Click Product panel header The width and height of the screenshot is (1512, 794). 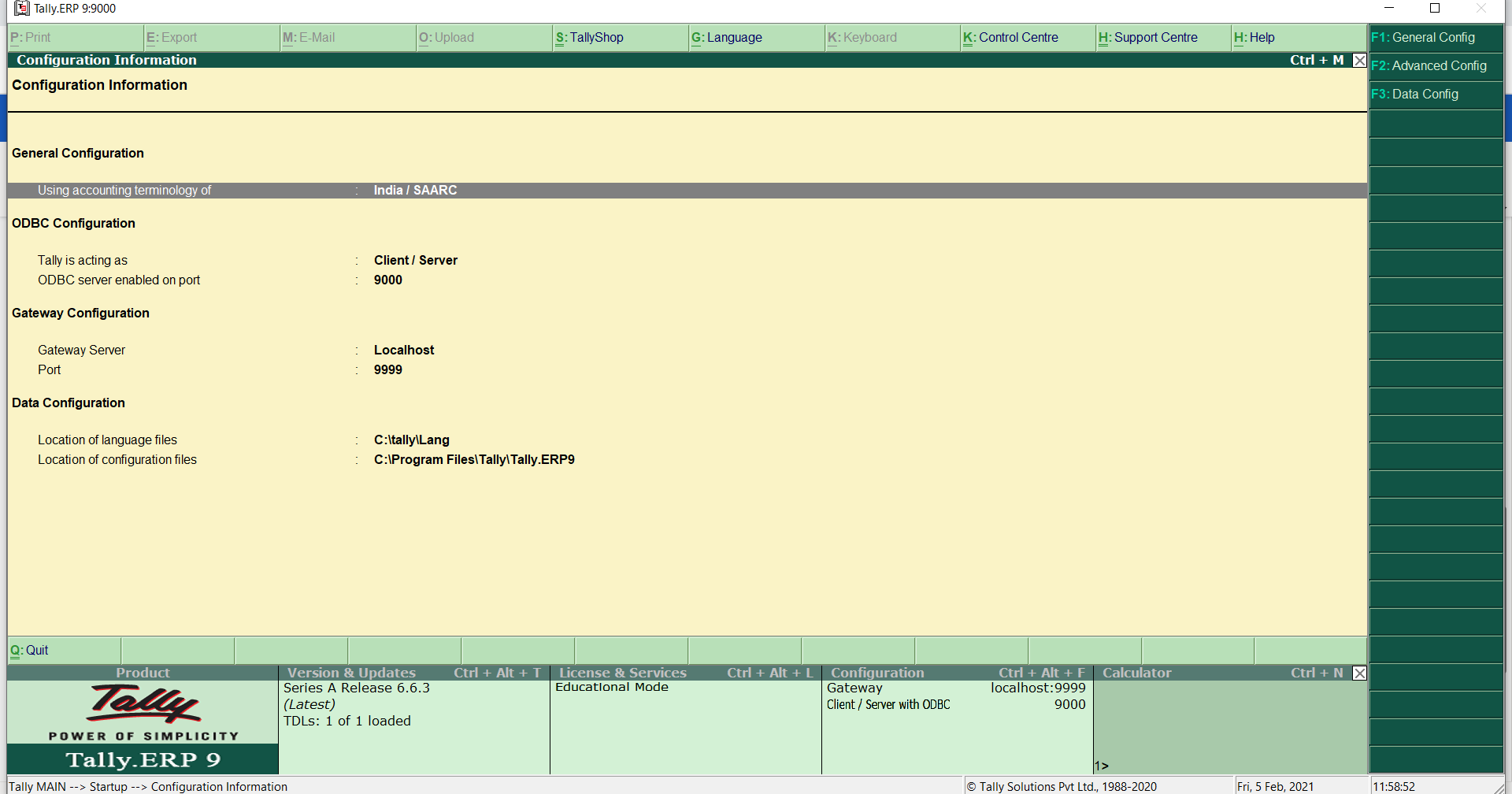point(143,673)
